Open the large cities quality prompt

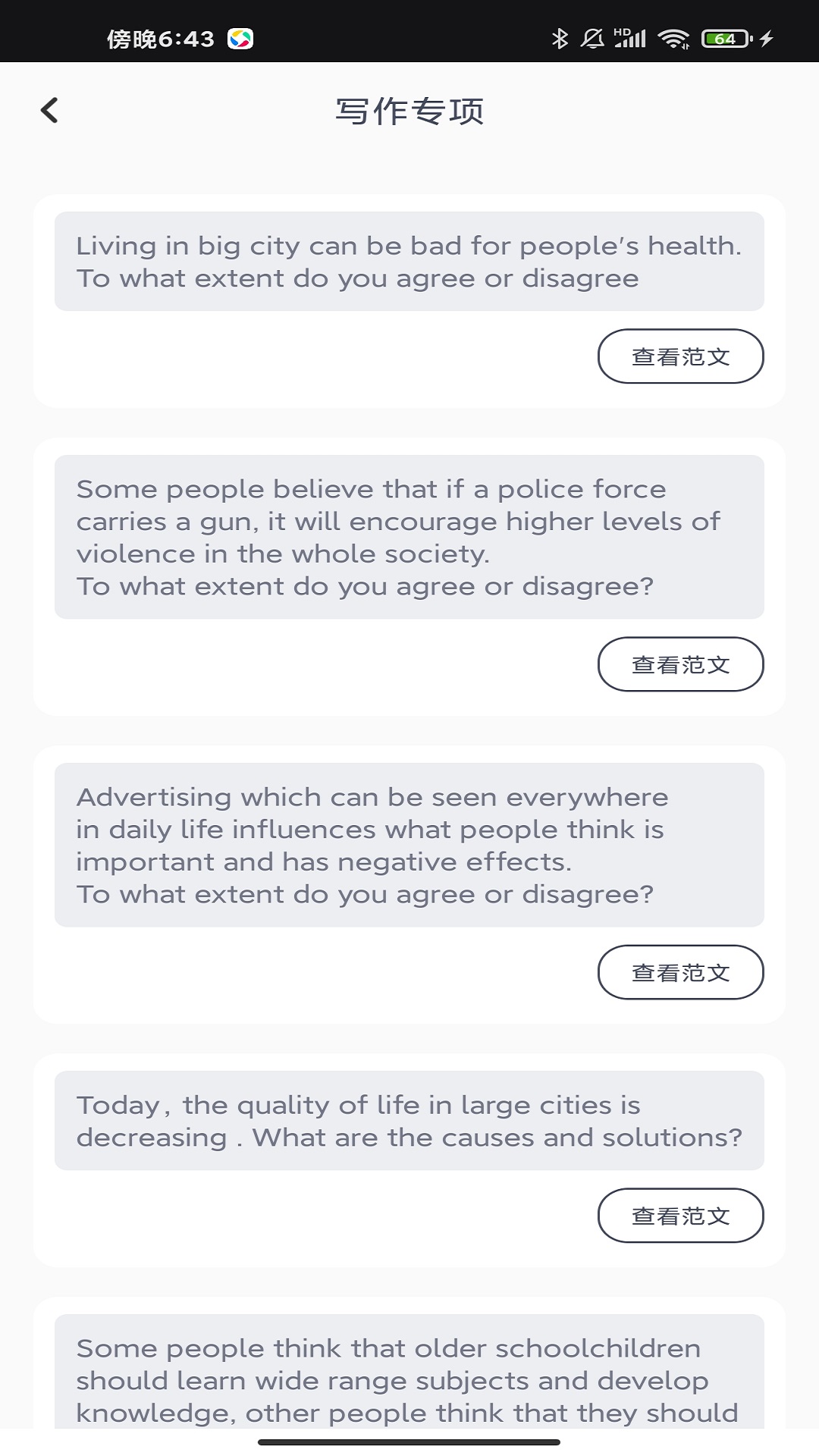tap(409, 1121)
